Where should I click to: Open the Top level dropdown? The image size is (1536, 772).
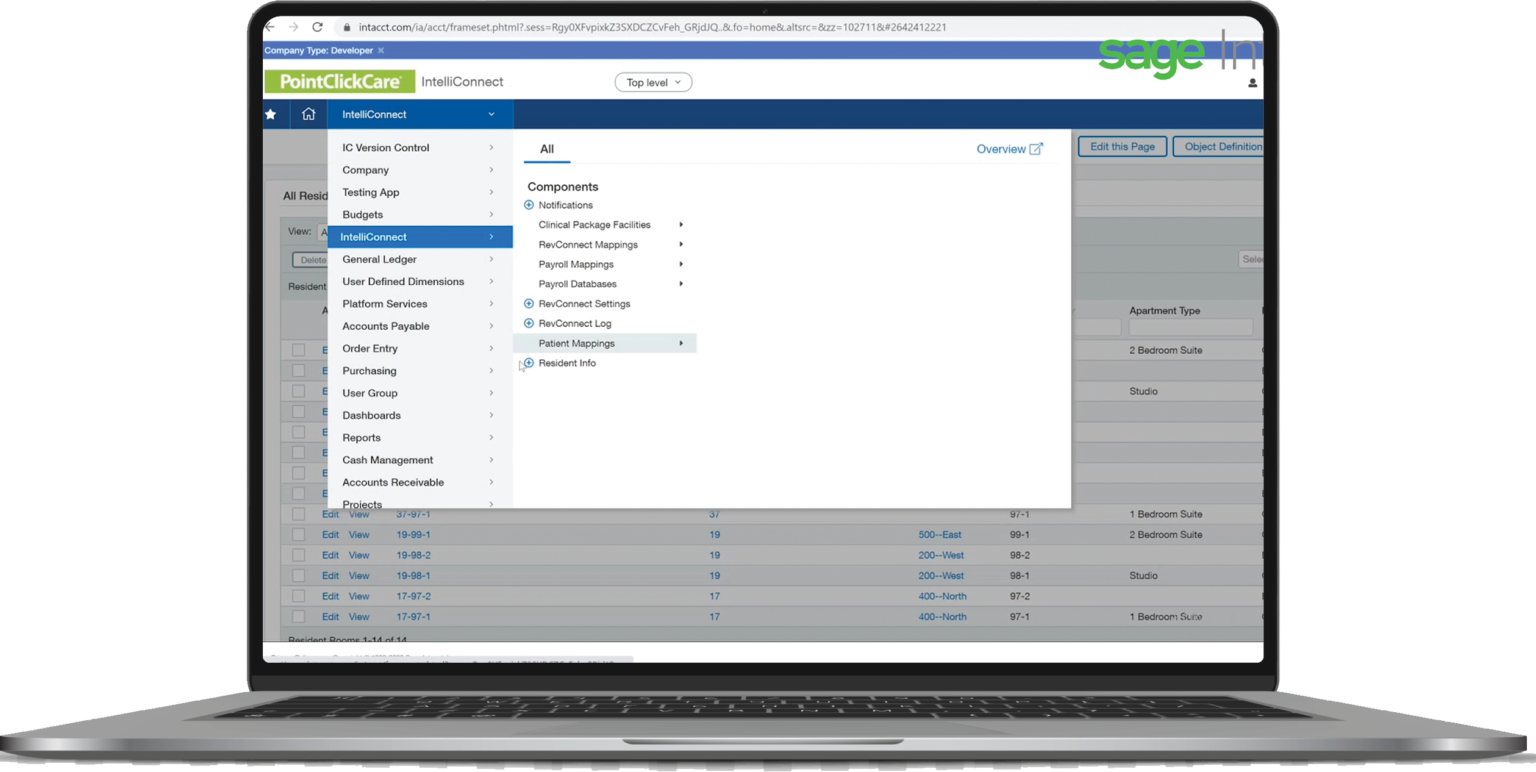click(x=652, y=82)
